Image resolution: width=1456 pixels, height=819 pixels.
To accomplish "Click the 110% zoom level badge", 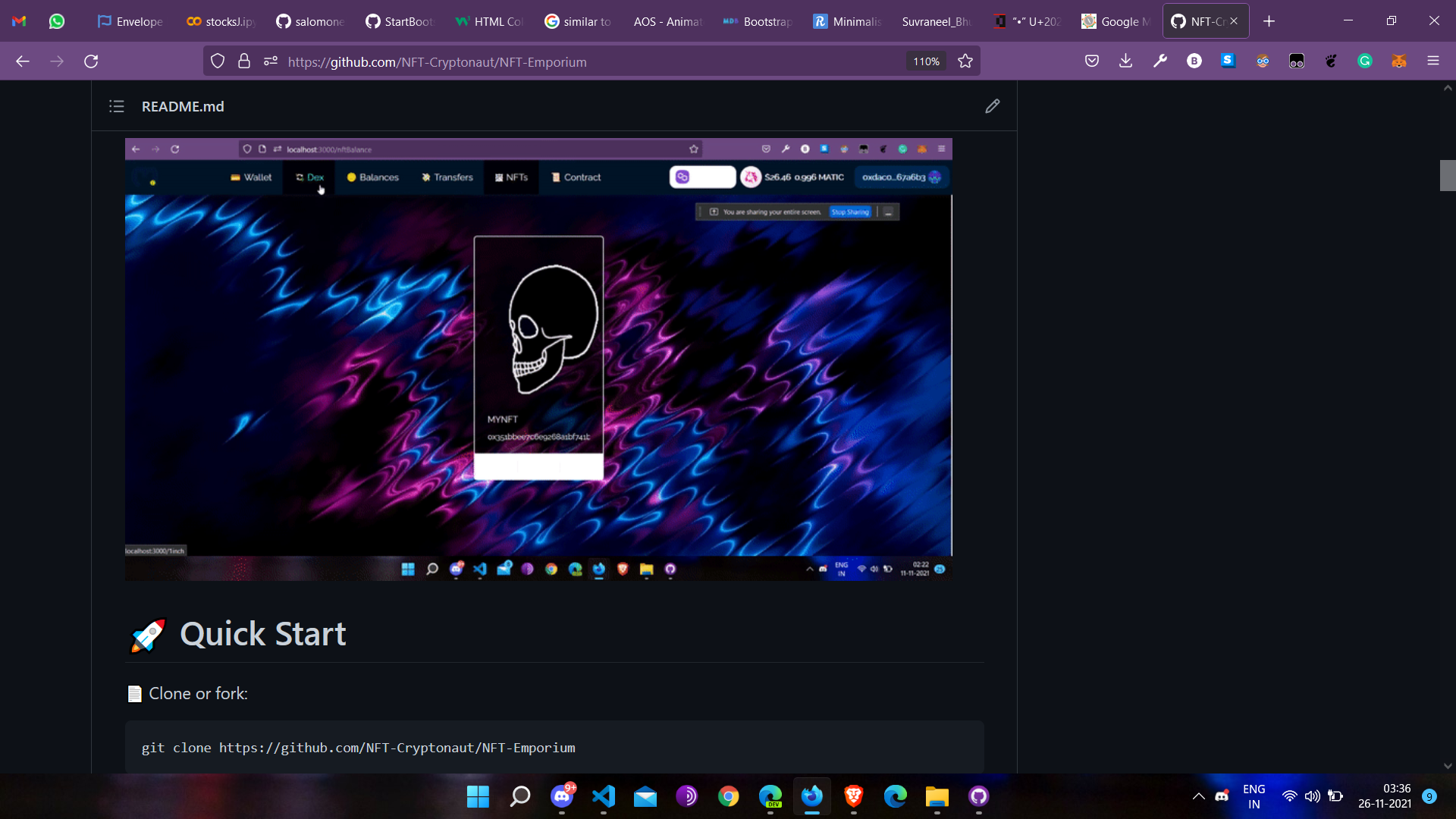I will click(x=926, y=61).
